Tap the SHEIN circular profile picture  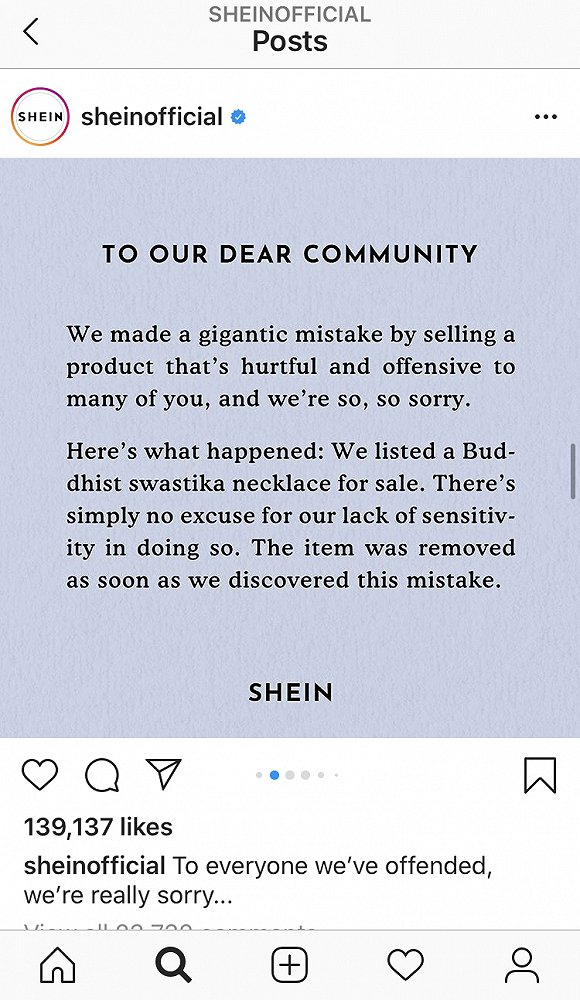point(39,116)
